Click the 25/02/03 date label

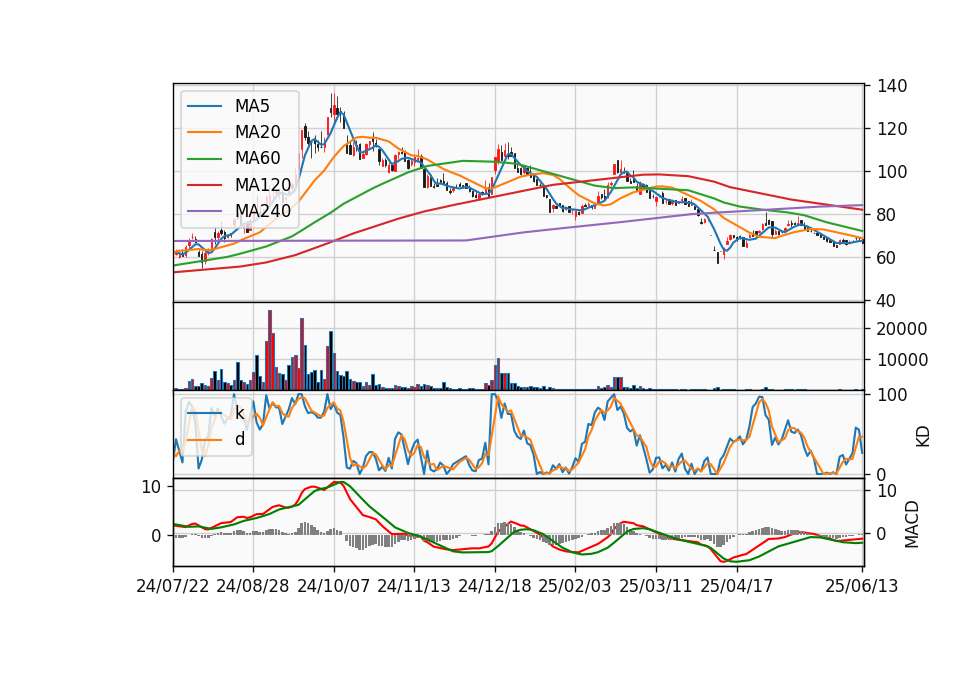pyautogui.click(x=575, y=587)
